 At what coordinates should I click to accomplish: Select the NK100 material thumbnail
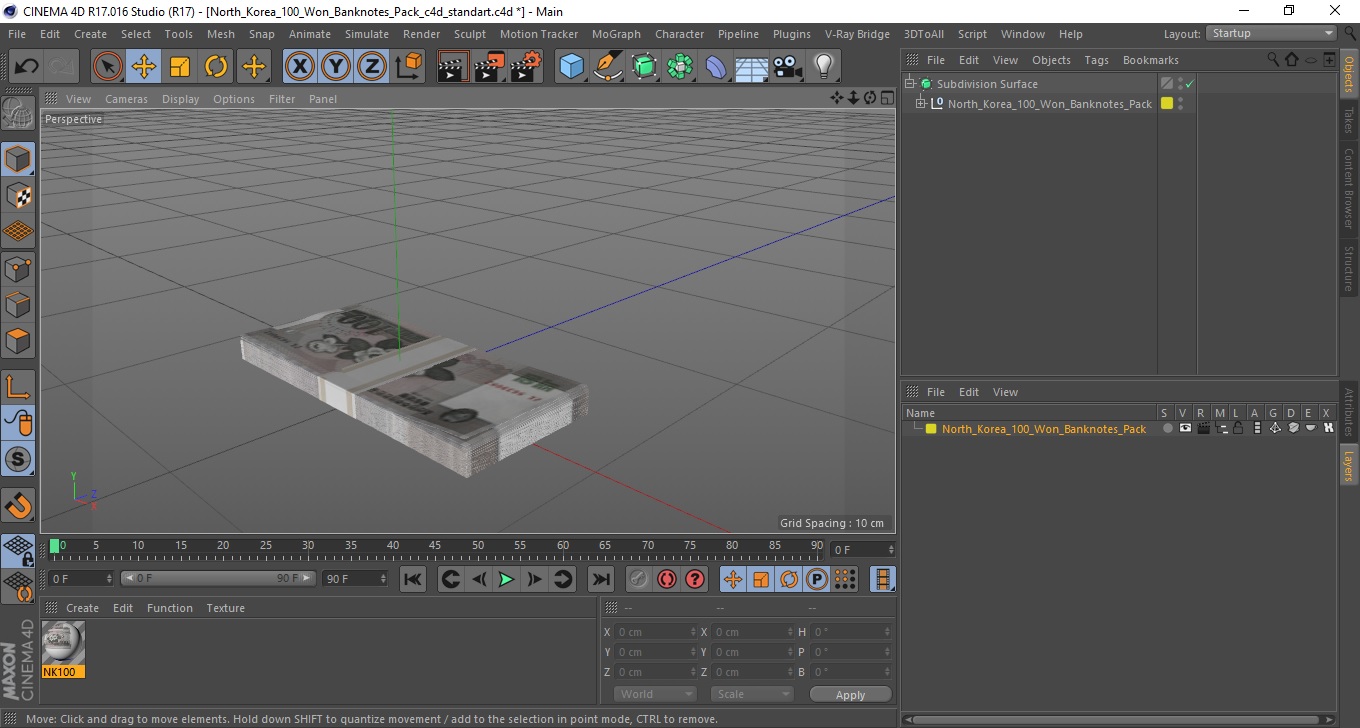click(64, 649)
